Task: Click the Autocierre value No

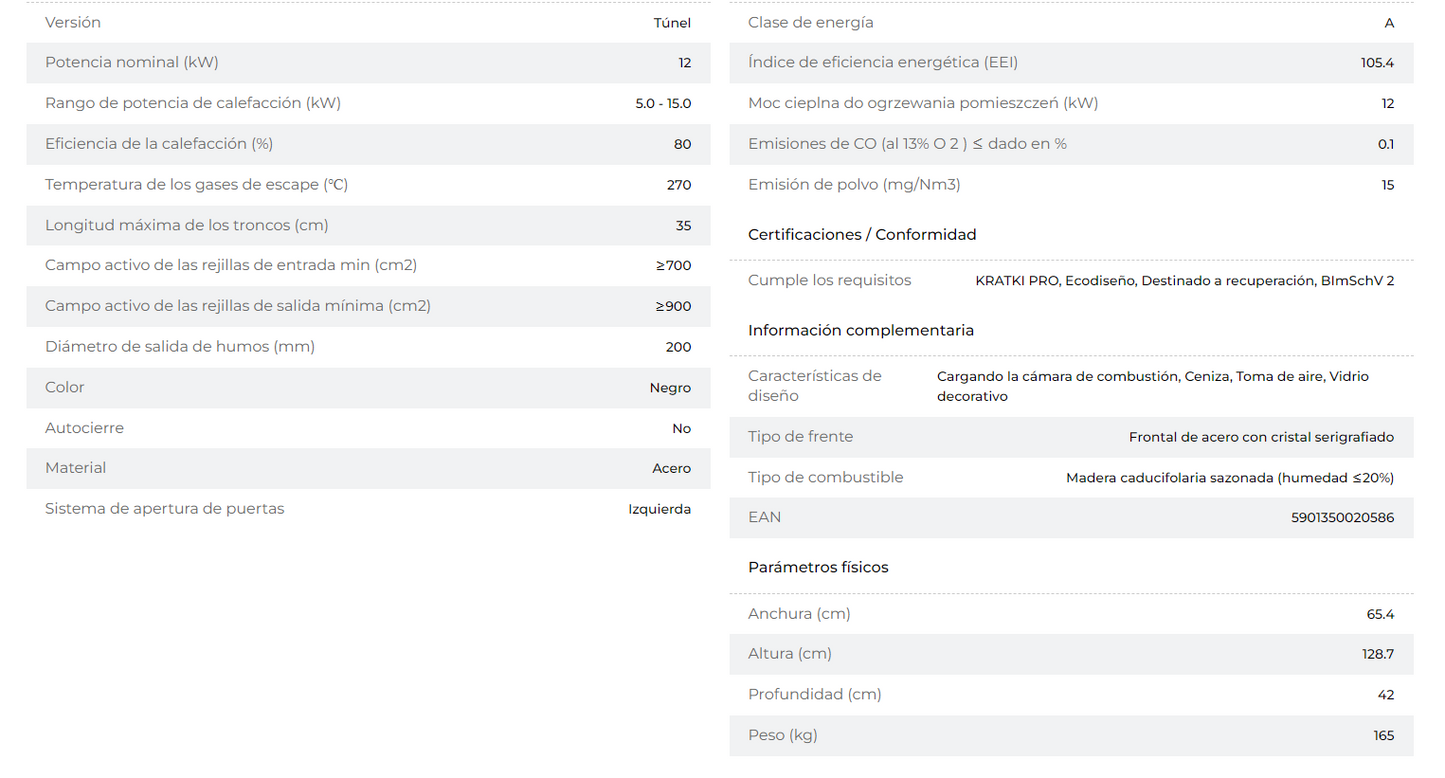Action: (x=681, y=428)
